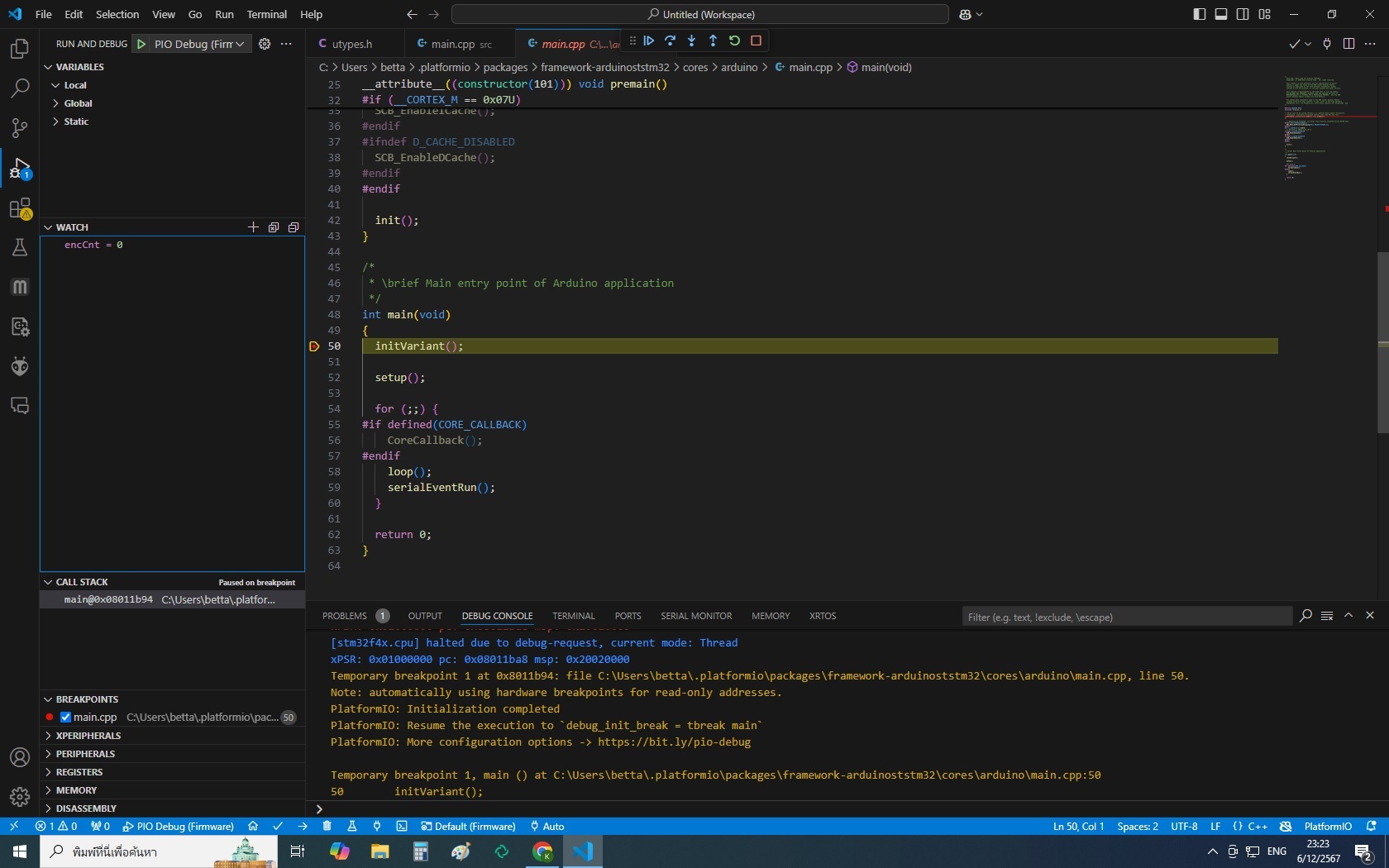Switch to utypes.h editor tab

coord(351,44)
